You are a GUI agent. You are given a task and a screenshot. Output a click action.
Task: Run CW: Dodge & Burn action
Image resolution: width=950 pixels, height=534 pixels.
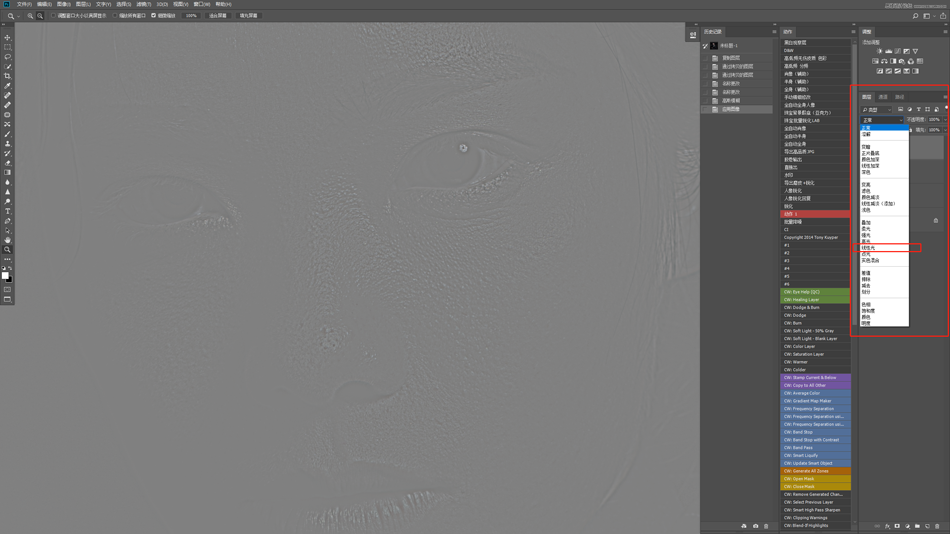(815, 307)
